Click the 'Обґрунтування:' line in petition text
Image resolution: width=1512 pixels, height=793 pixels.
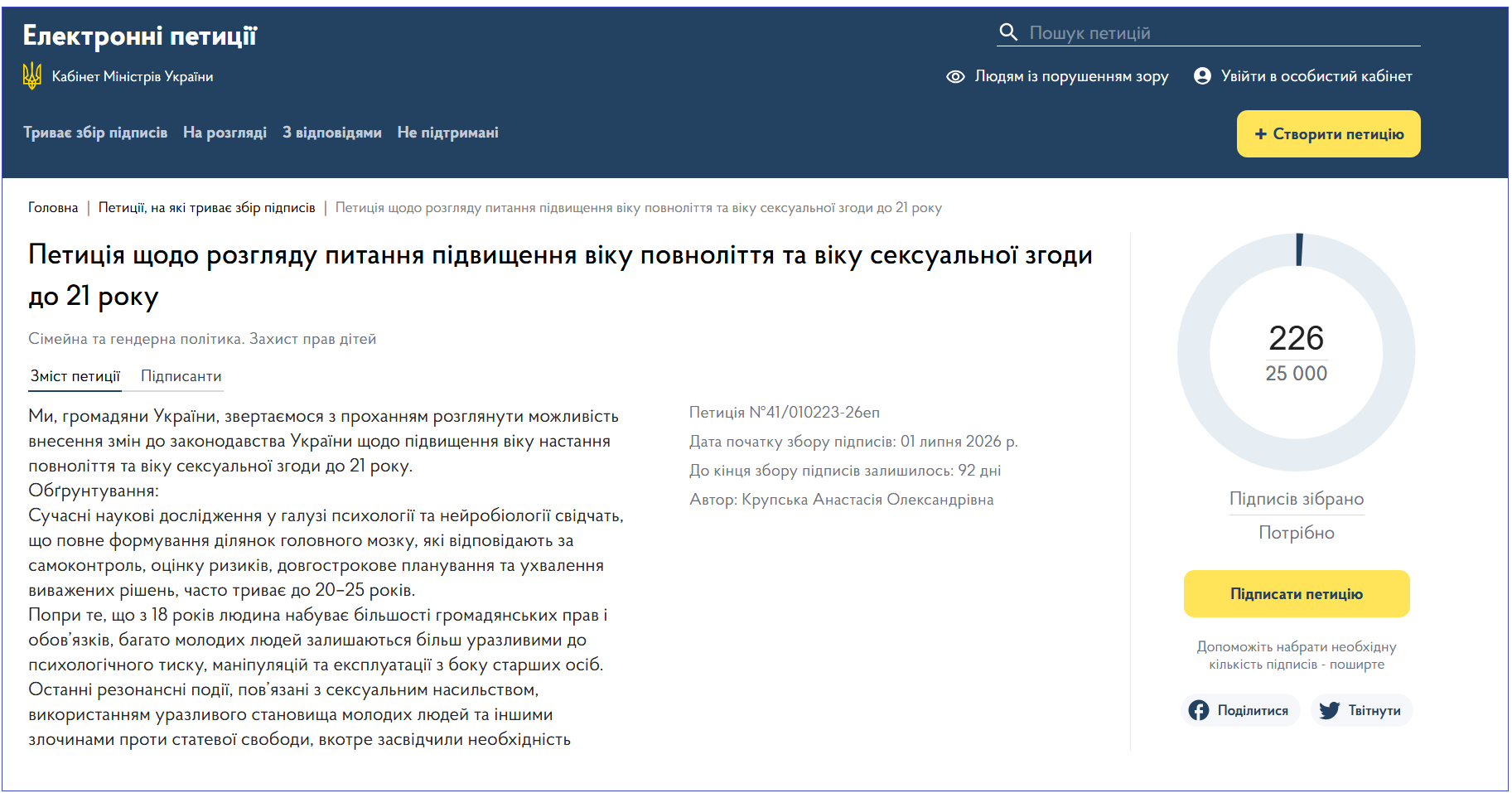[x=94, y=491]
